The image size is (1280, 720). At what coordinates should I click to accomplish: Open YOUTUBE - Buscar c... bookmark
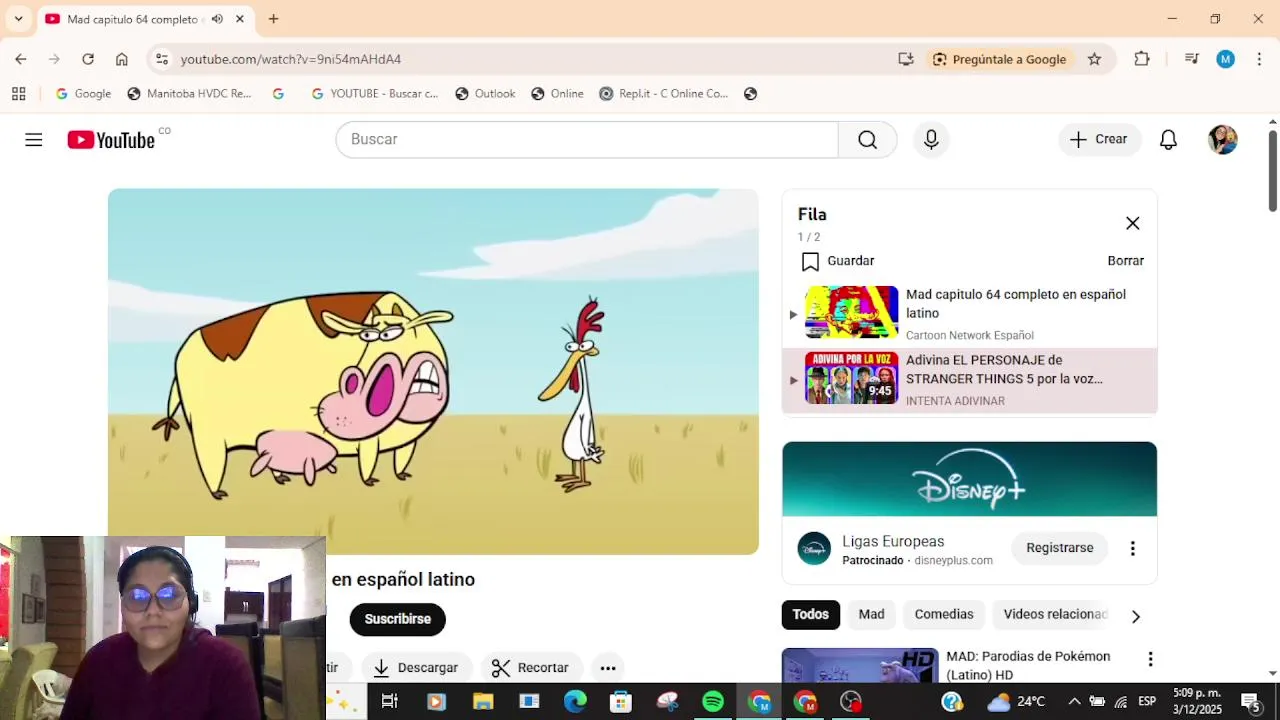click(x=374, y=94)
